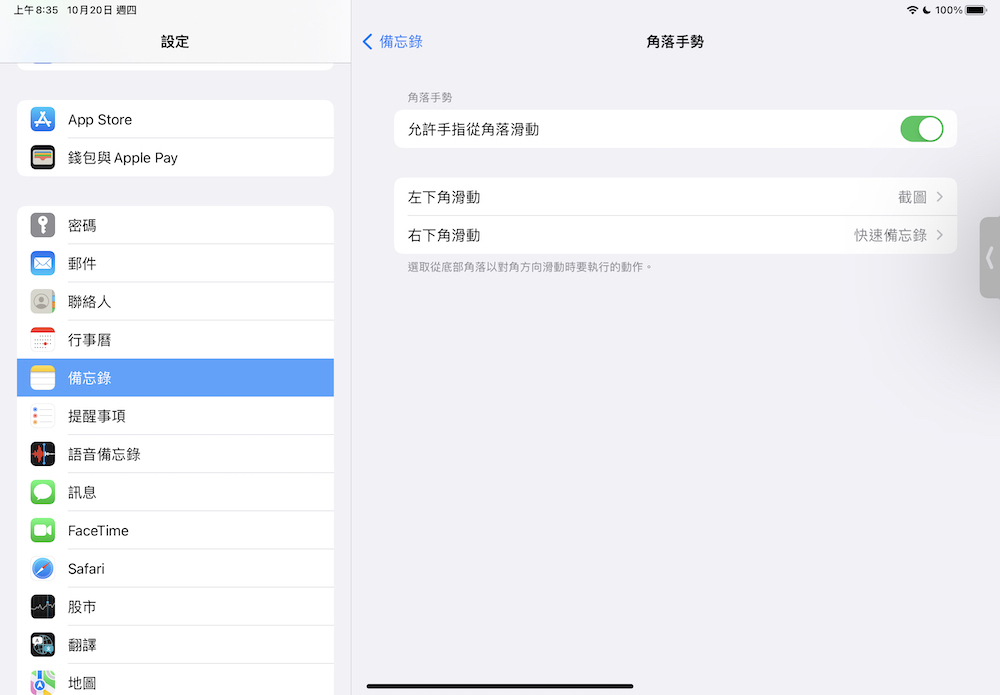1000x695 pixels.
Task: Tap the 密碼 key icon
Action: click(x=42, y=225)
